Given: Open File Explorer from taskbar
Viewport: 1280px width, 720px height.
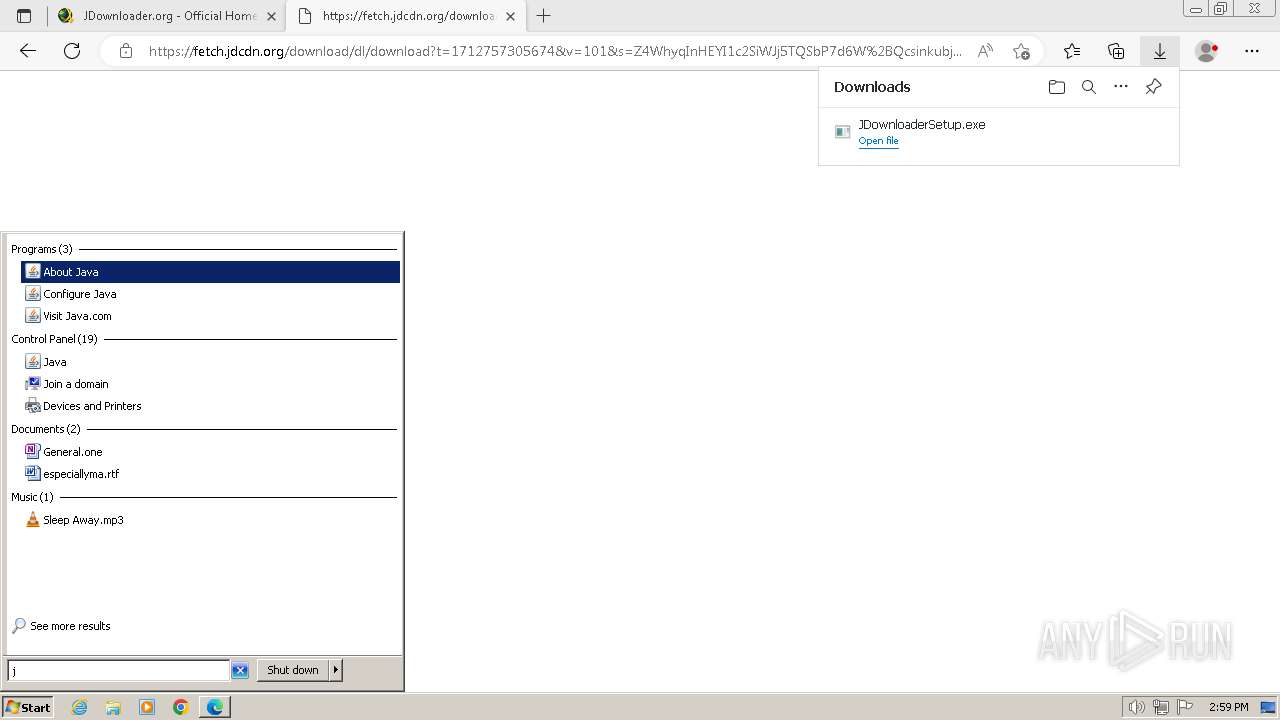Looking at the screenshot, I should click(113, 707).
